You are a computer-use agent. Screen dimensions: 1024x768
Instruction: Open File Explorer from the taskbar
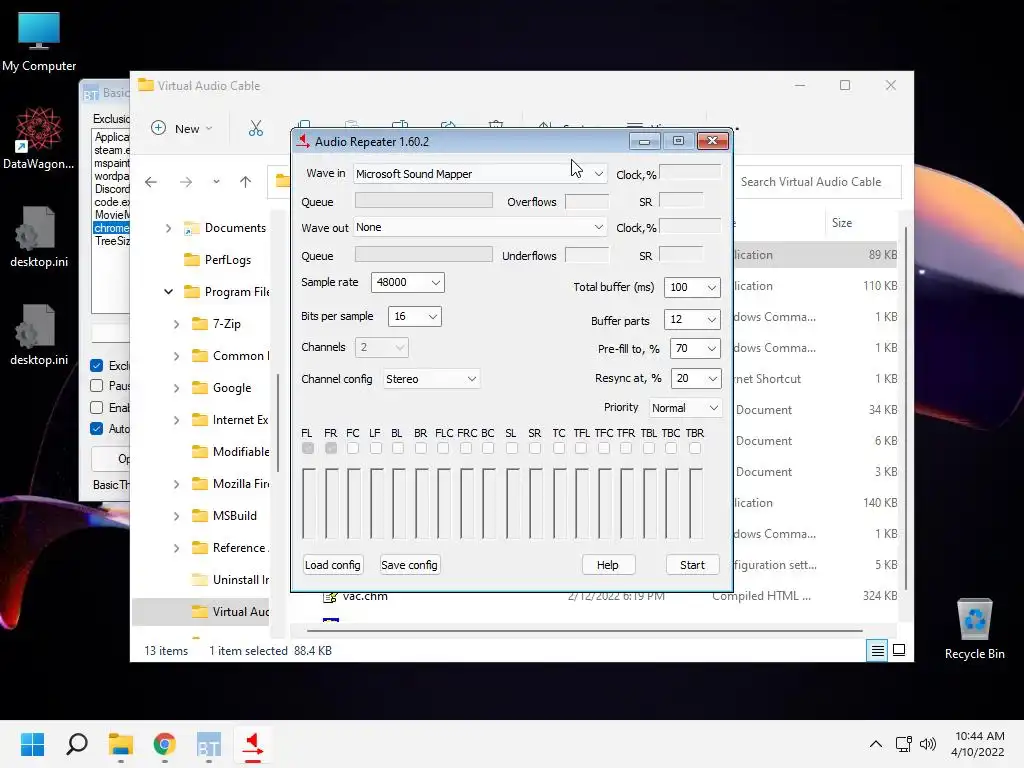(121, 744)
